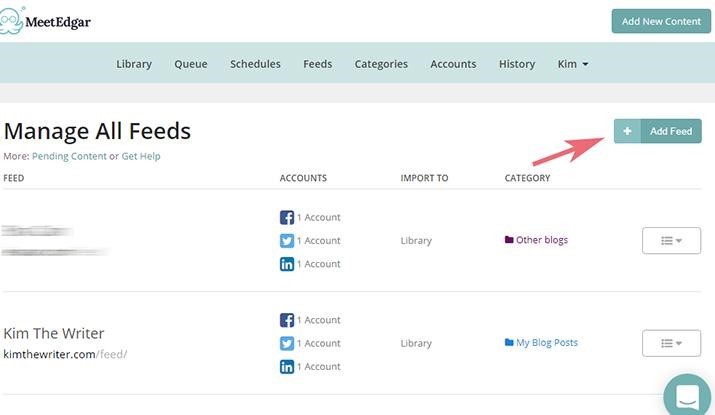715x415 pixels.
Task: Open the Schedules tab
Action: pyautogui.click(x=255, y=64)
